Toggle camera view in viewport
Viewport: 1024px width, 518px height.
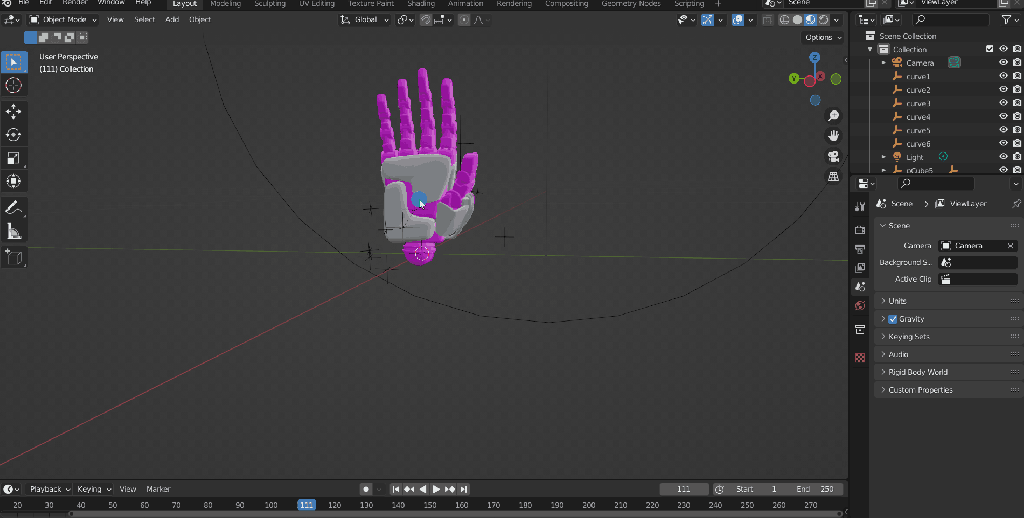click(833, 157)
